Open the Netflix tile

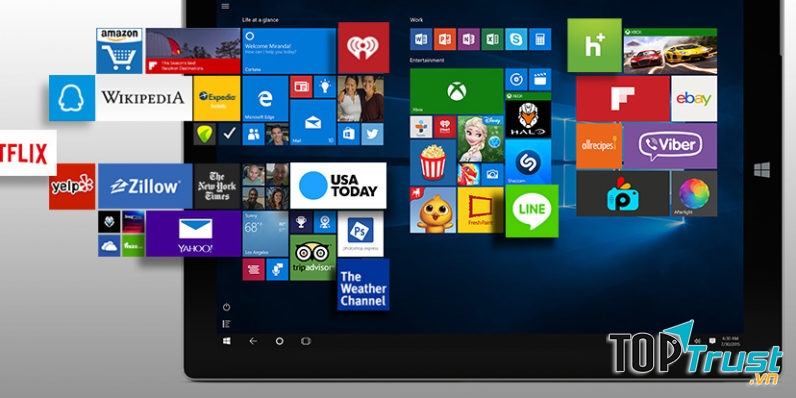tap(28, 153)
